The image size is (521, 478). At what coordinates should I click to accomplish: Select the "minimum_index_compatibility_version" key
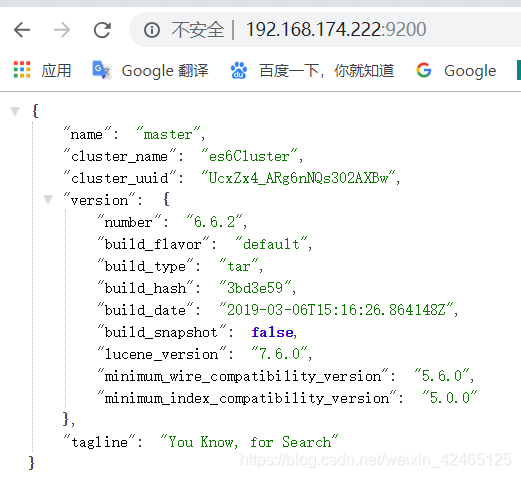click(247, 398)
